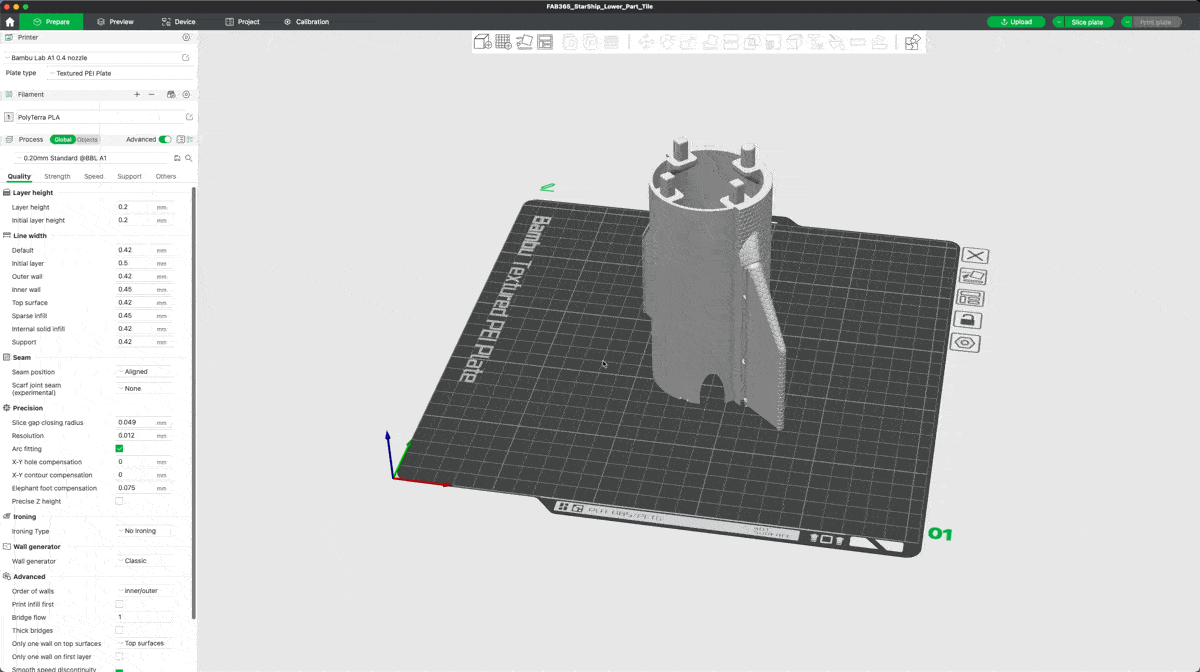Open the Assembly view icon in toolbar
Viewport: 1200px width, 672px height.
912,42
